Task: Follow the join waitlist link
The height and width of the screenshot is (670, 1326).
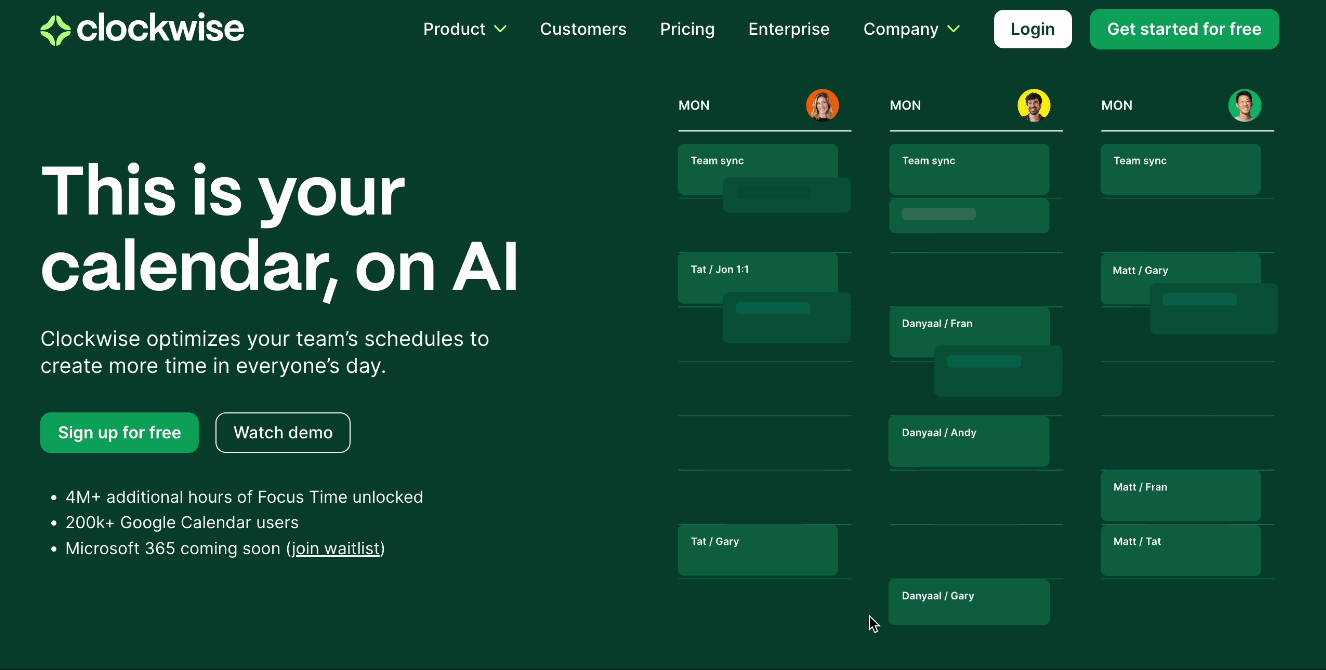Action: [336, 549]
